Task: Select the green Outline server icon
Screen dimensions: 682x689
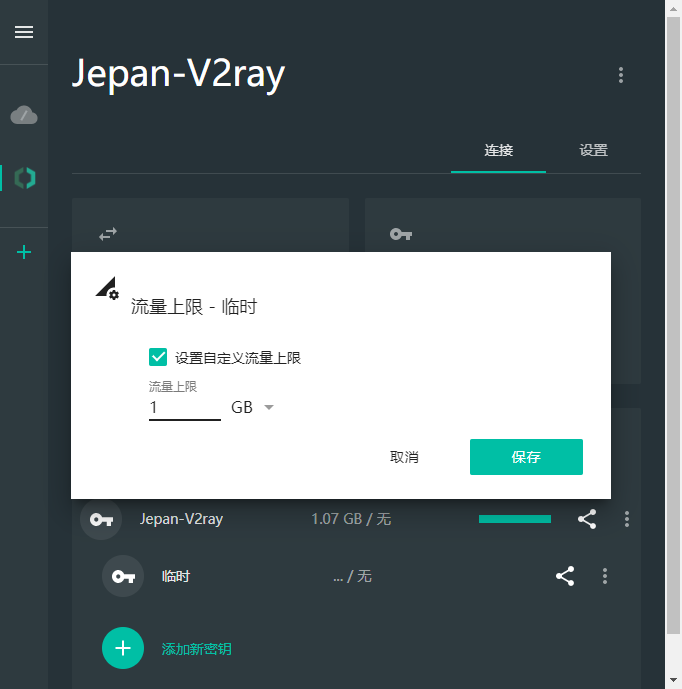Action: (25, 178)
